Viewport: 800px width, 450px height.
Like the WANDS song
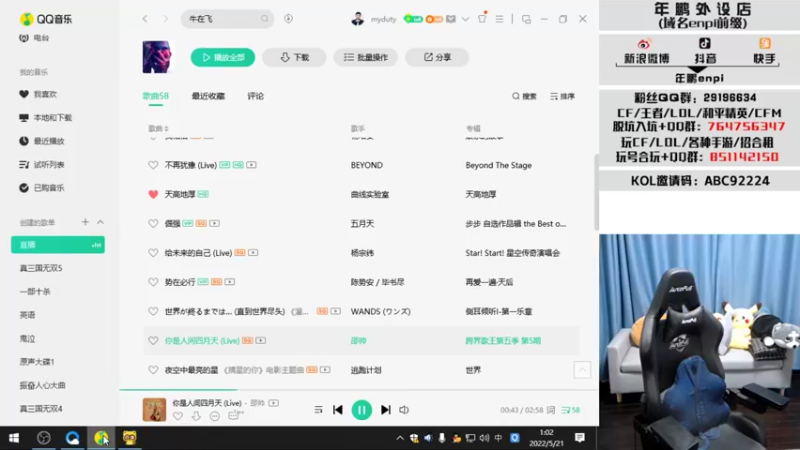[x=153, y=311]
